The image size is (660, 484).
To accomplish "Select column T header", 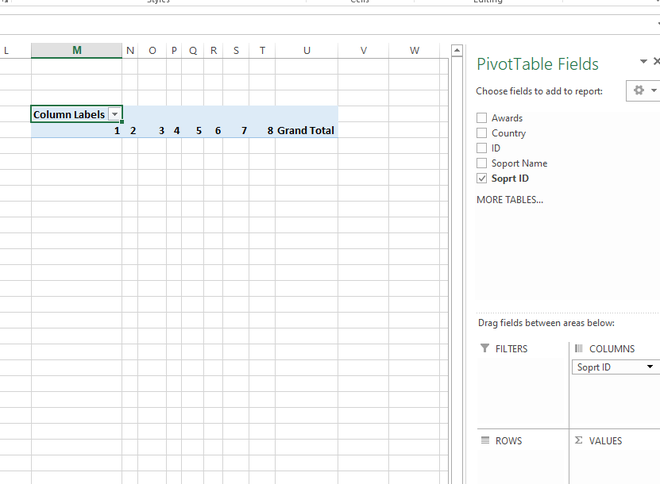I will (x=262, y=51).
